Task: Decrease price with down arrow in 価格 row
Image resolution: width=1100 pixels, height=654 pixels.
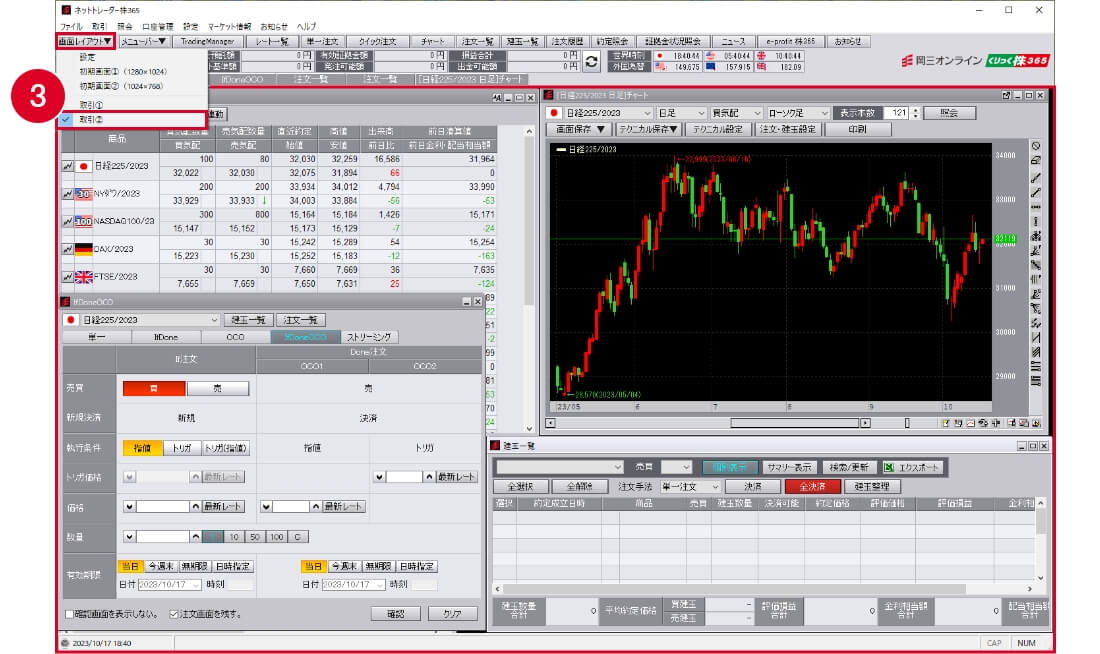Action: pos(129,506)
